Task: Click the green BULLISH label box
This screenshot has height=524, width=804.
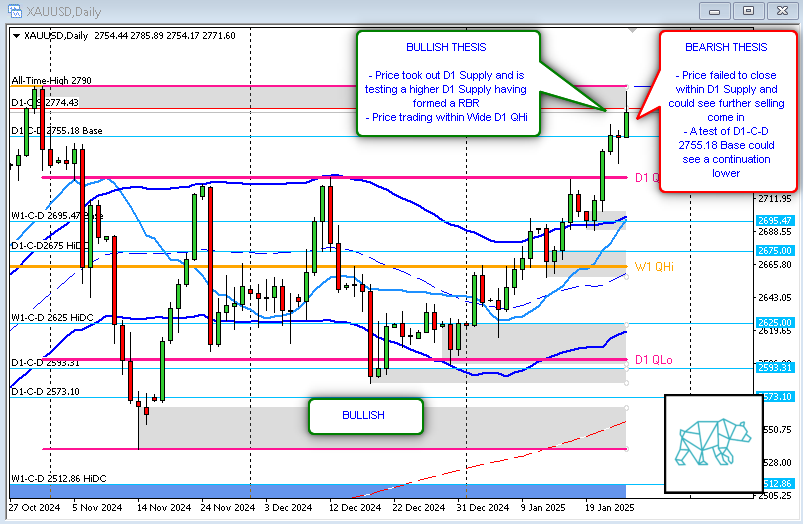Action: [x=364, y=415]
